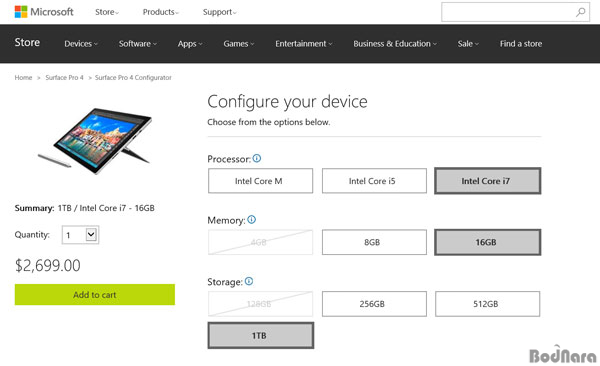Go to Find a store
The image size is (600, 366).
(x=521, y=44)
